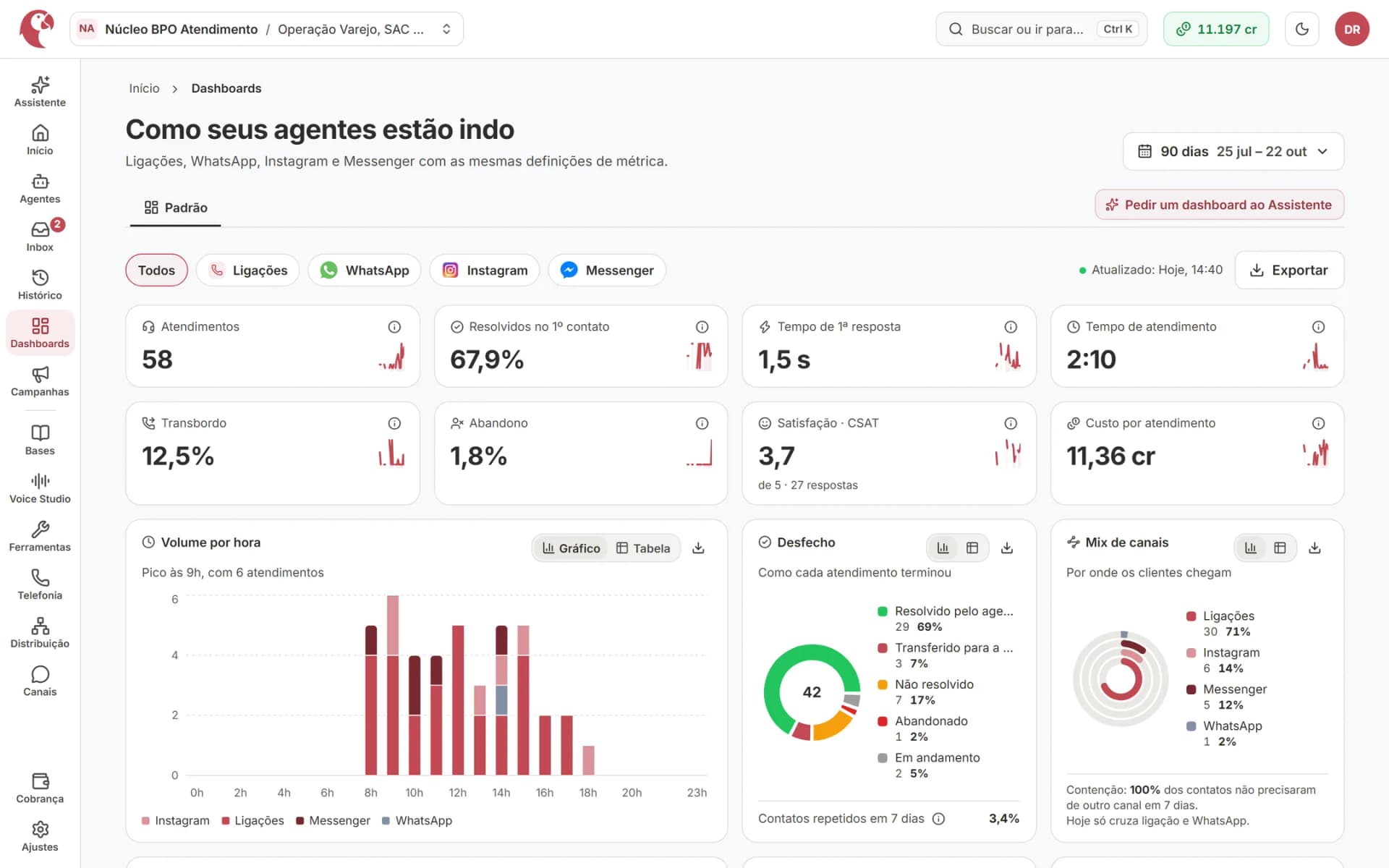Open Núcleo BPO Atendimento workspace switcher
1389x868 pixels.
266,29
